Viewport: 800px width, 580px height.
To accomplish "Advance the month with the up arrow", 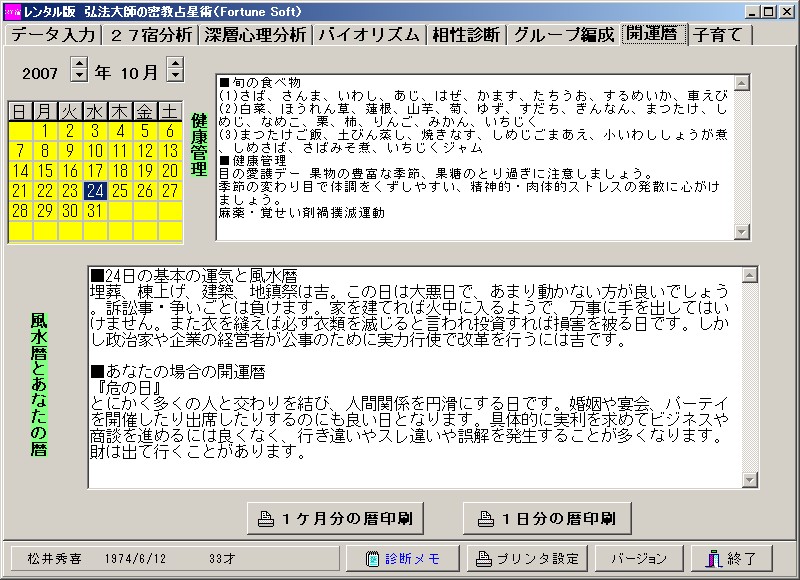I will click(175, 63).
